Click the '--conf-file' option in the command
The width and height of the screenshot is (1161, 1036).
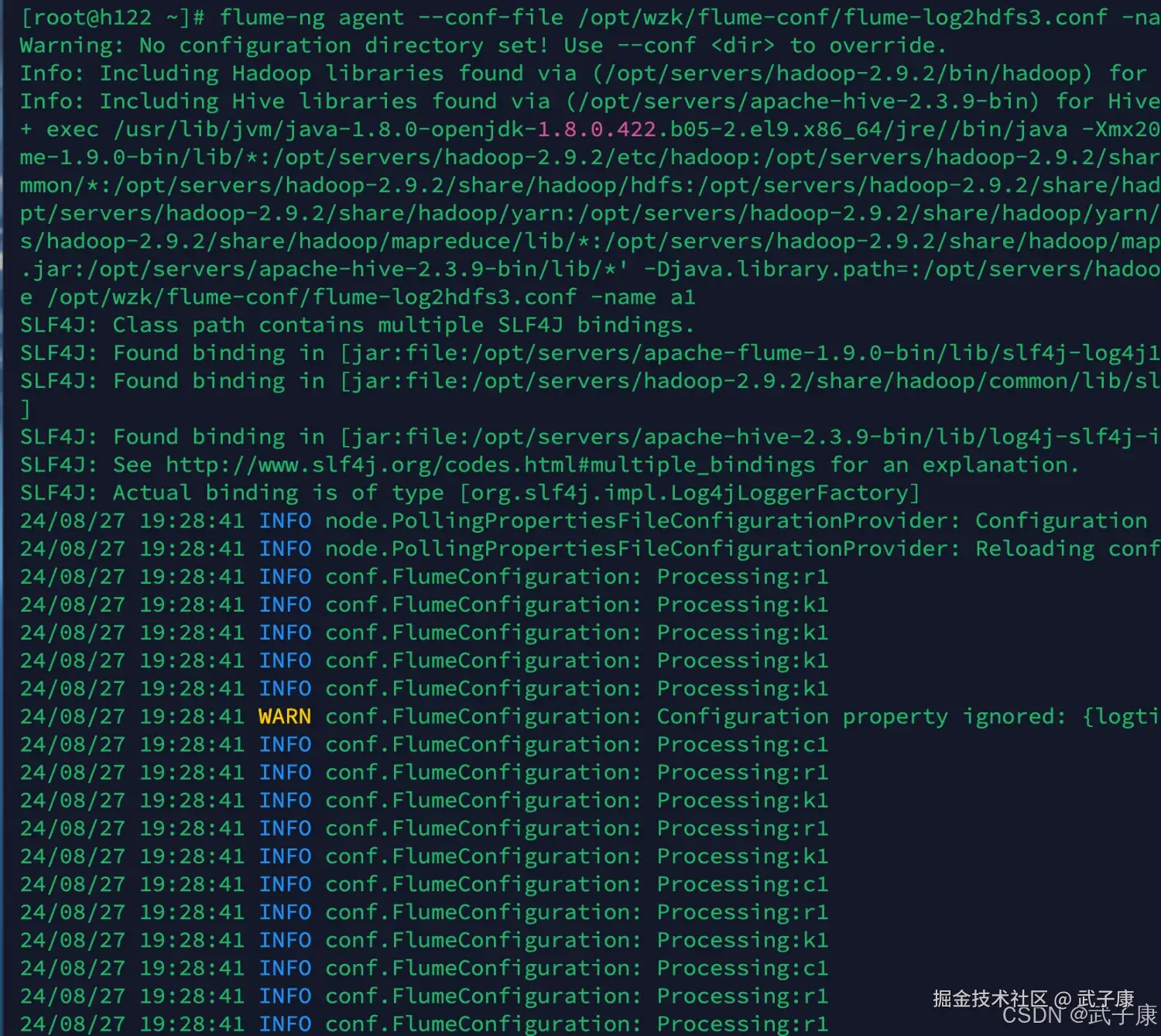pyautogui.click(x=491, y=17)
